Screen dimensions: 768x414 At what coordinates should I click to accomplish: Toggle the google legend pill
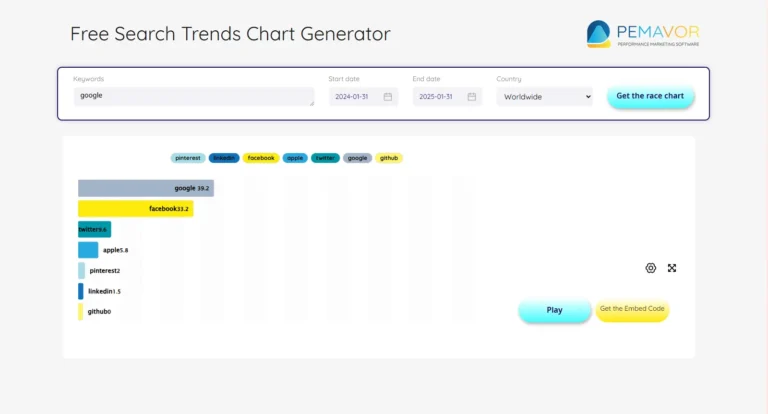click(358, 158)
